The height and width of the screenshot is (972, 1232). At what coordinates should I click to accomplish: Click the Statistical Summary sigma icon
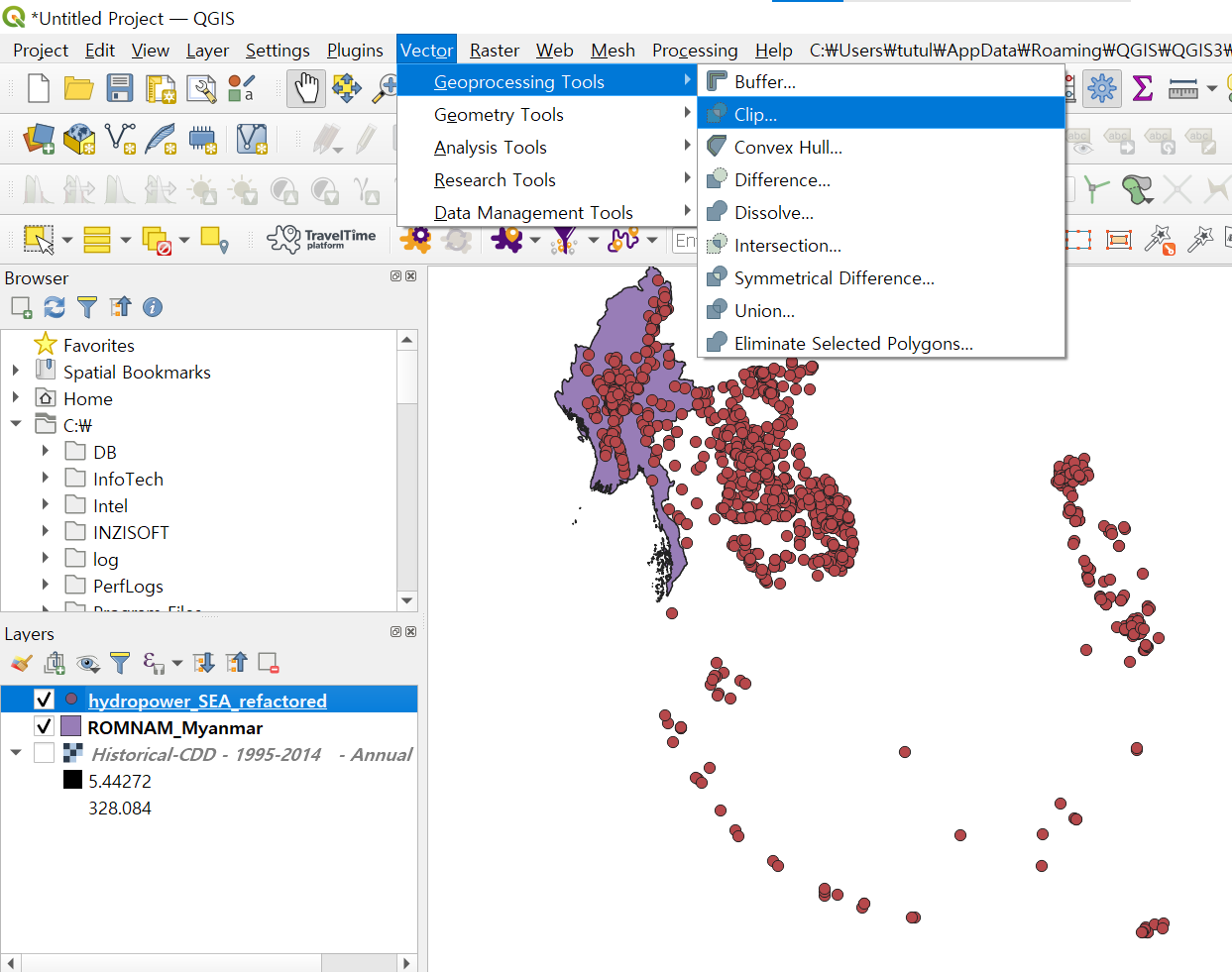tap(1143, 88)
